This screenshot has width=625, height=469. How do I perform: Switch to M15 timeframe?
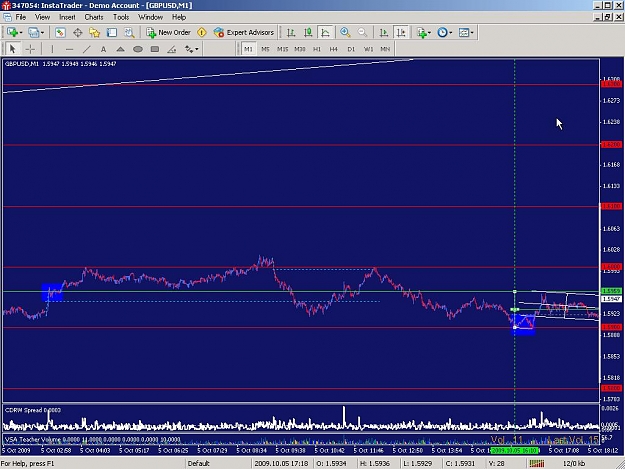283,49
